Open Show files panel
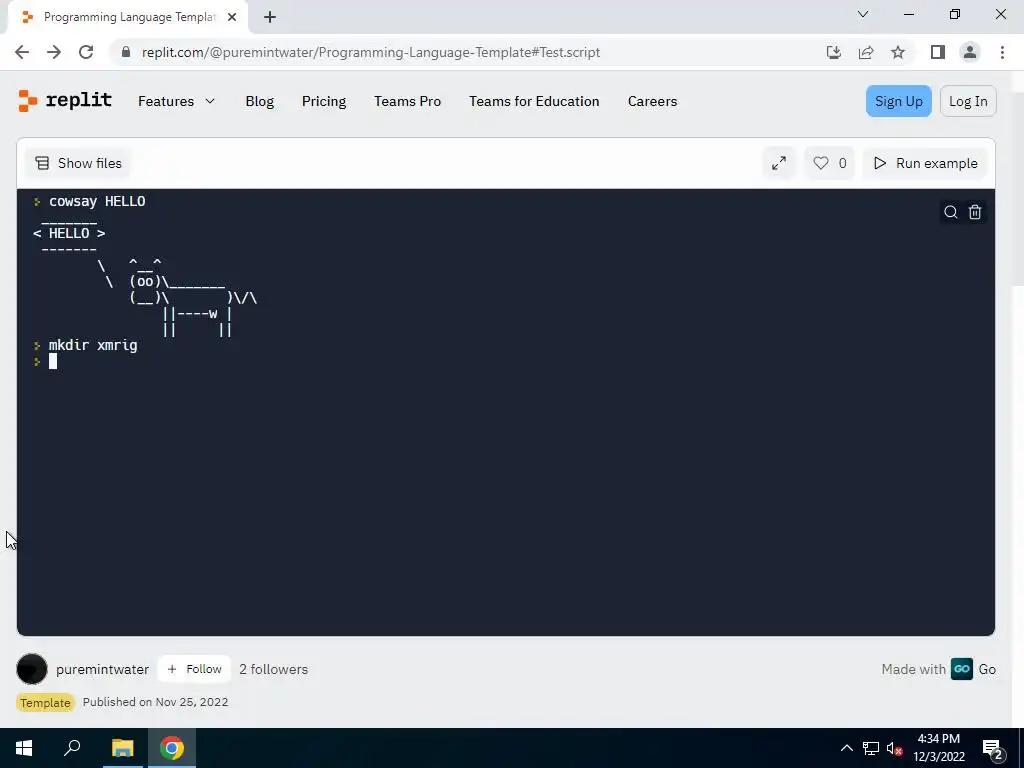1024x768 pixels. coord(78,163)
